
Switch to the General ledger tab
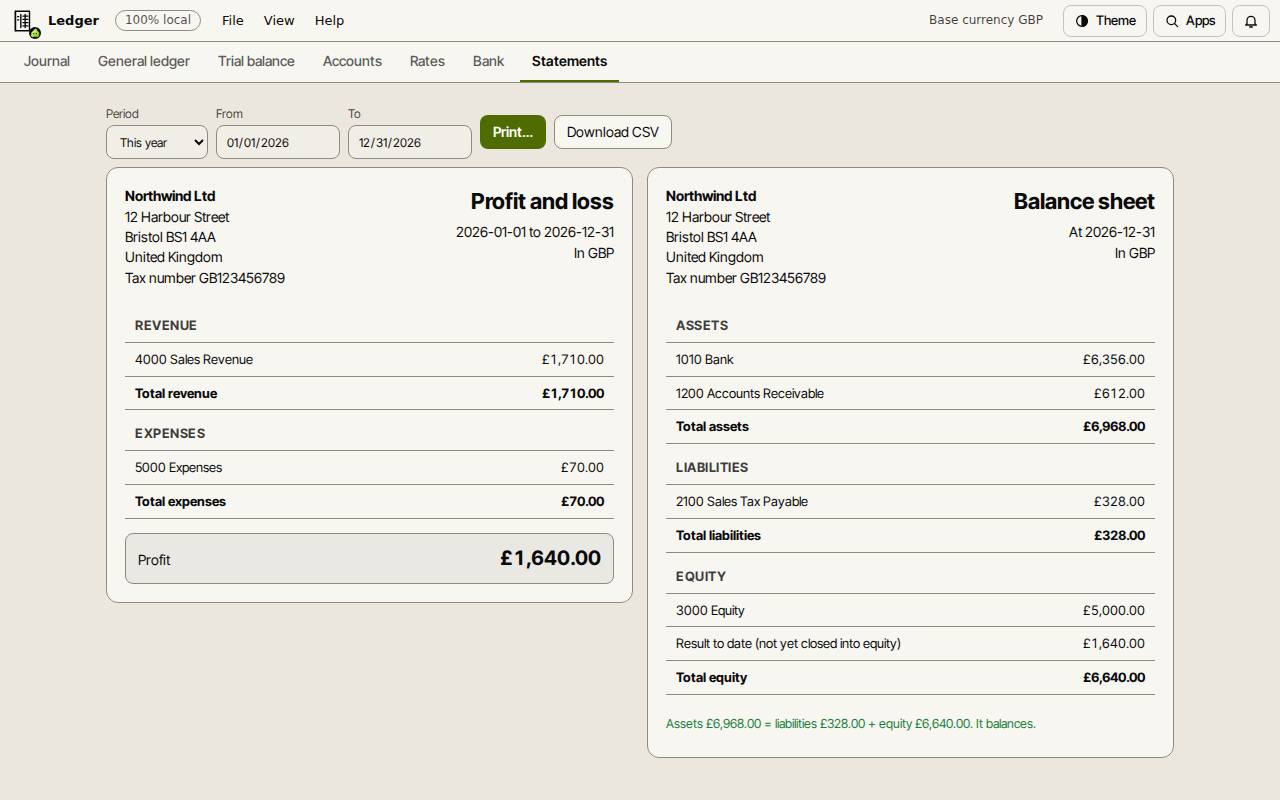(144, 61)
